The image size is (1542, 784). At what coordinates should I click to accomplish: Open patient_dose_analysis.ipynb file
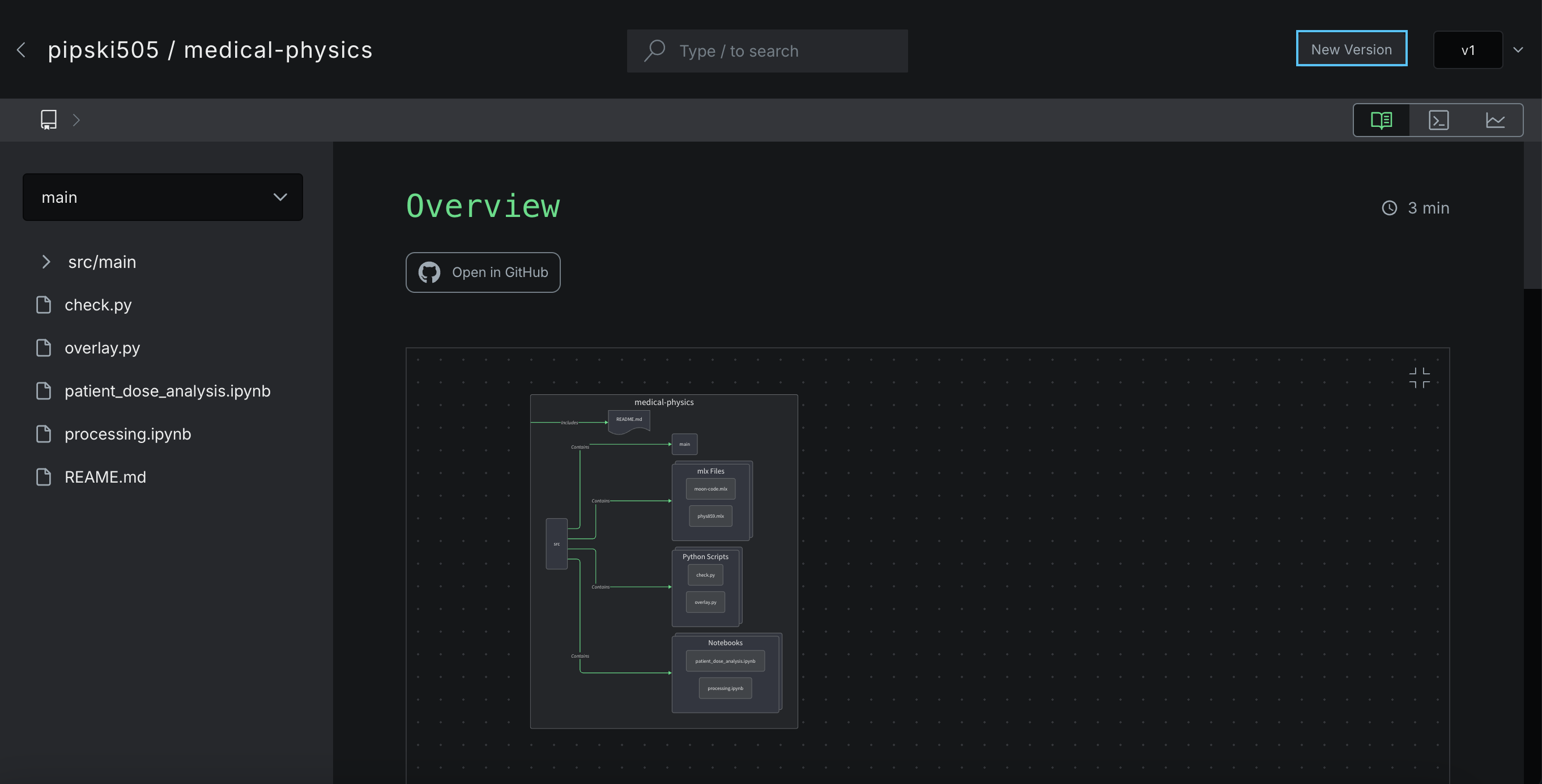tap(168, 391)
